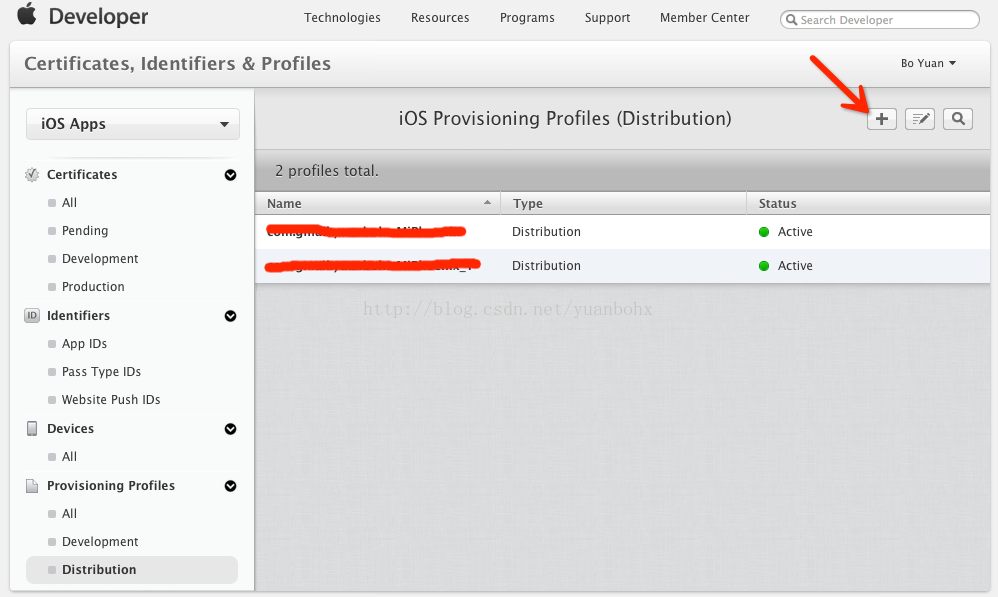Collapse the Certificates section chevron
998x597 pixels.
[230, 174]
